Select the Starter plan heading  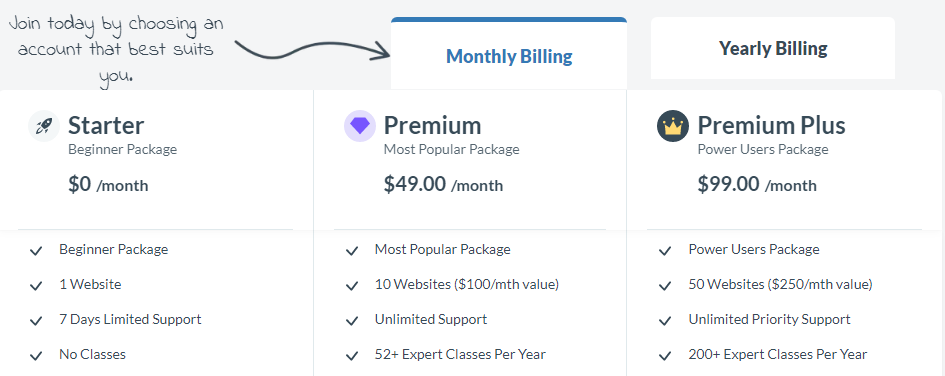click(x=106, y=125)
